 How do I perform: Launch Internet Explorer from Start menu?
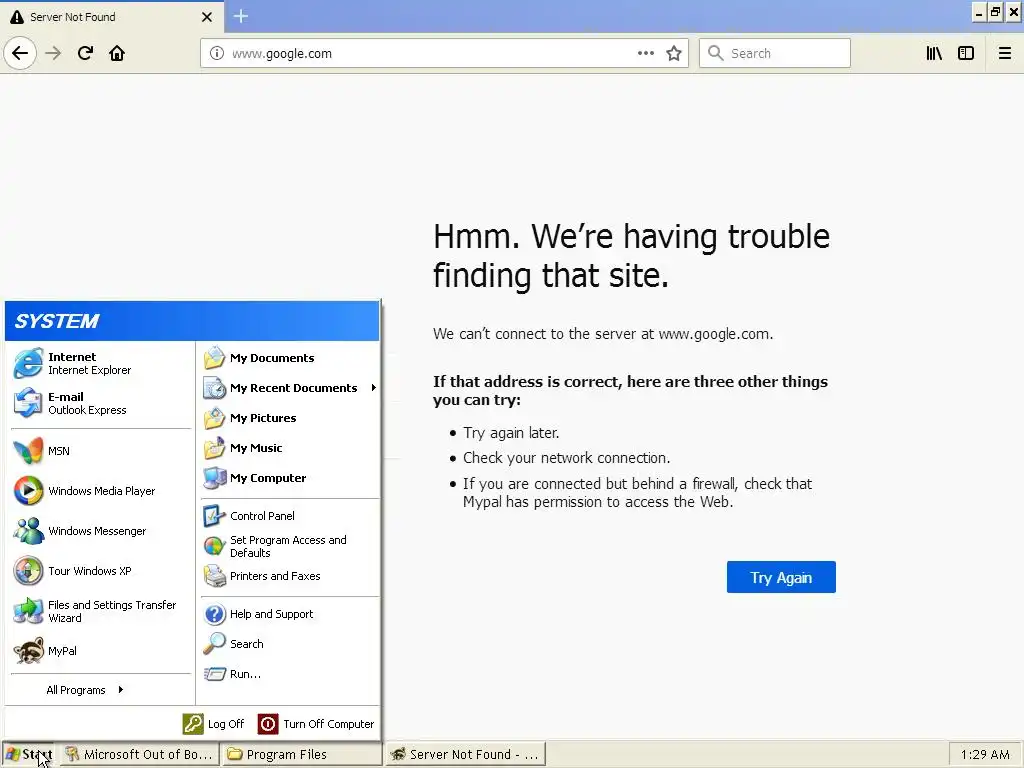coord(101,363)
